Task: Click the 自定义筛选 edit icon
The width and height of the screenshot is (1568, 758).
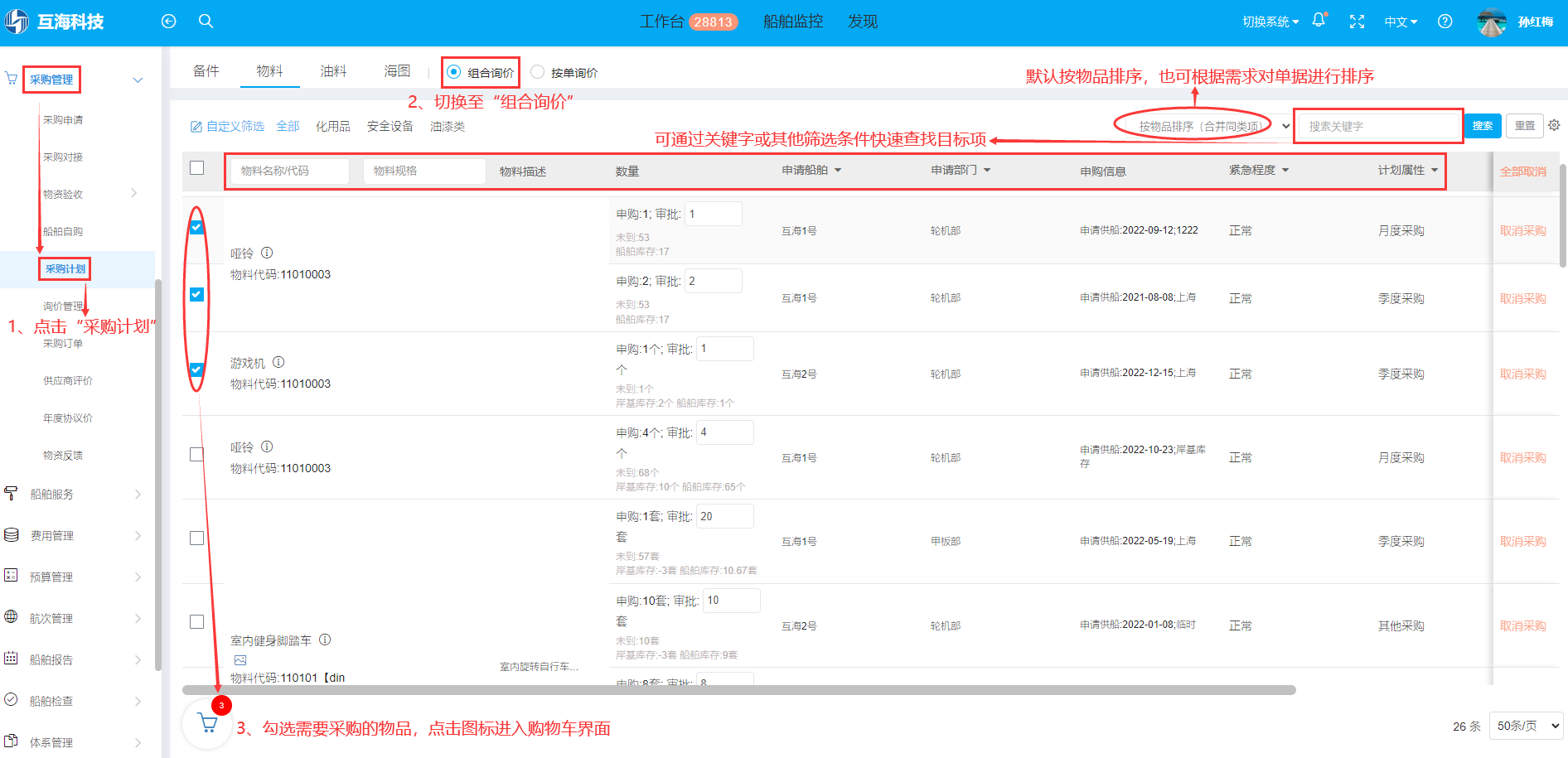Action: (x=196, y=127)
